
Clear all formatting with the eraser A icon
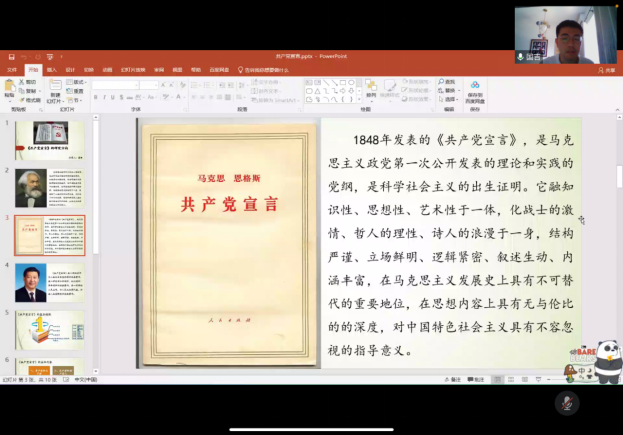182,85
